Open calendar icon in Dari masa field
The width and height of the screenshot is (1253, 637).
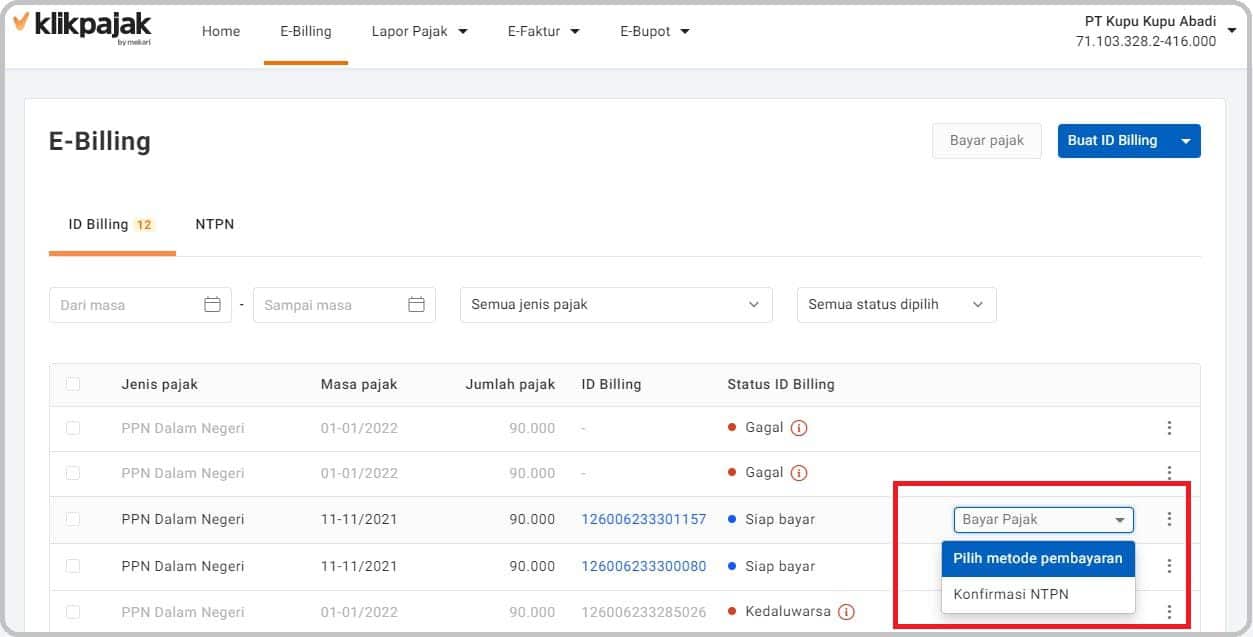[x=212, y=305]
